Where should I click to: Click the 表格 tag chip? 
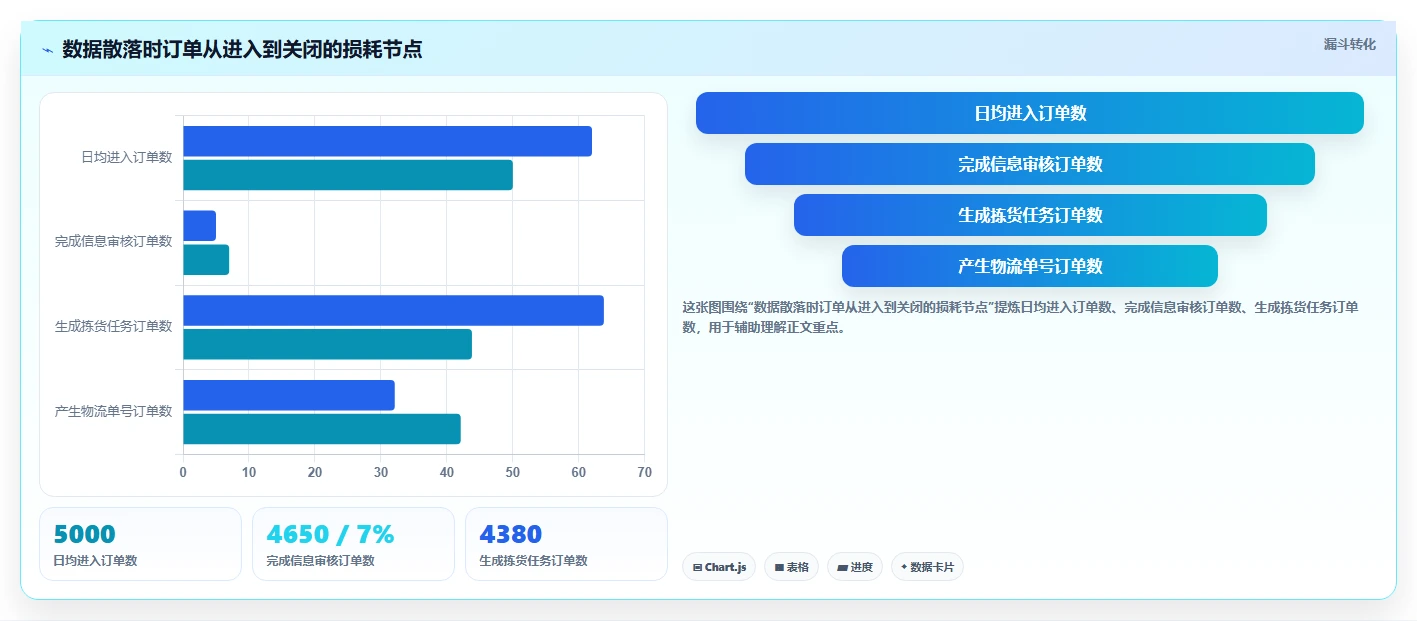coord(791,567)
